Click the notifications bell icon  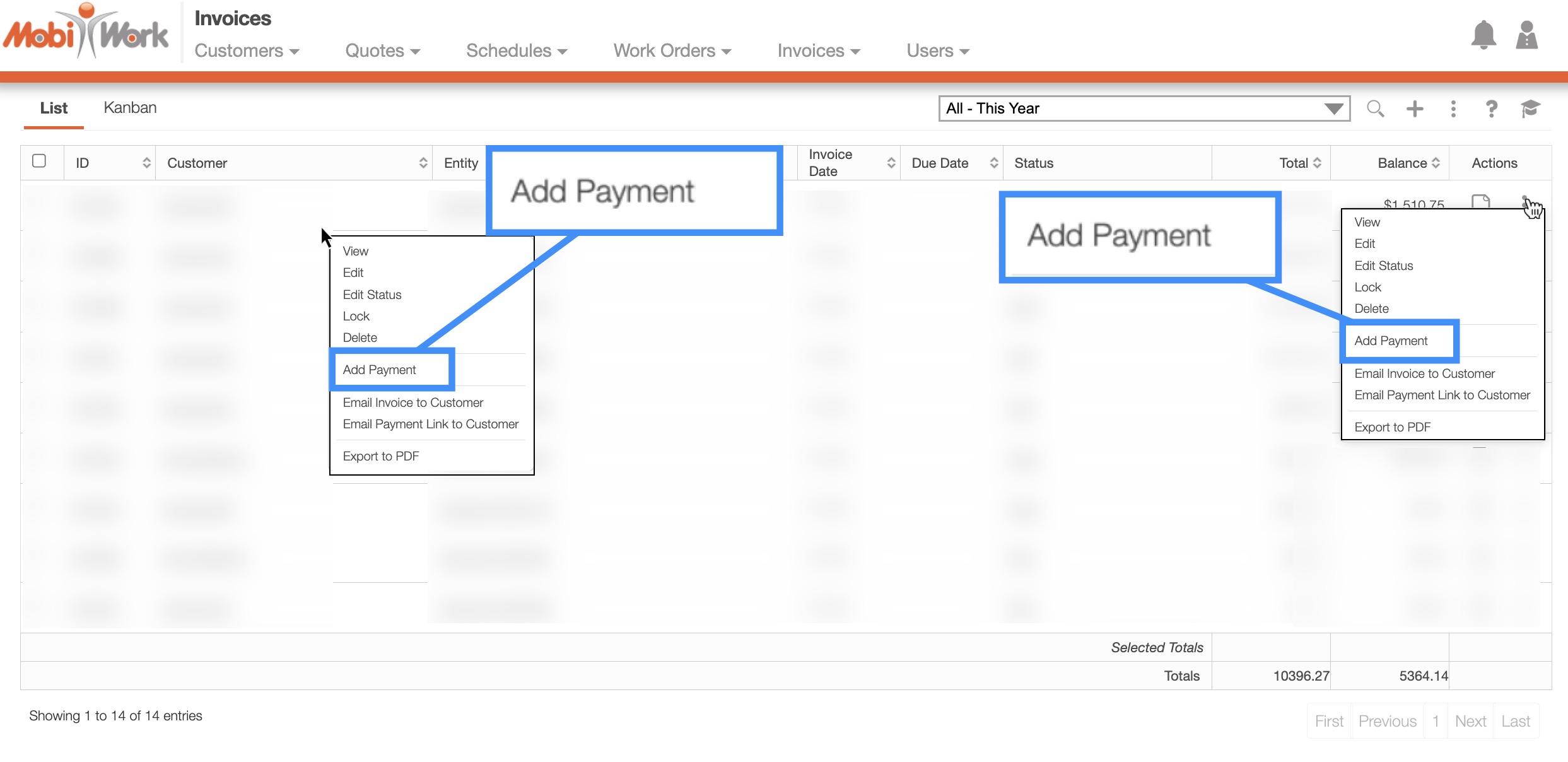tap(1483, 35)
